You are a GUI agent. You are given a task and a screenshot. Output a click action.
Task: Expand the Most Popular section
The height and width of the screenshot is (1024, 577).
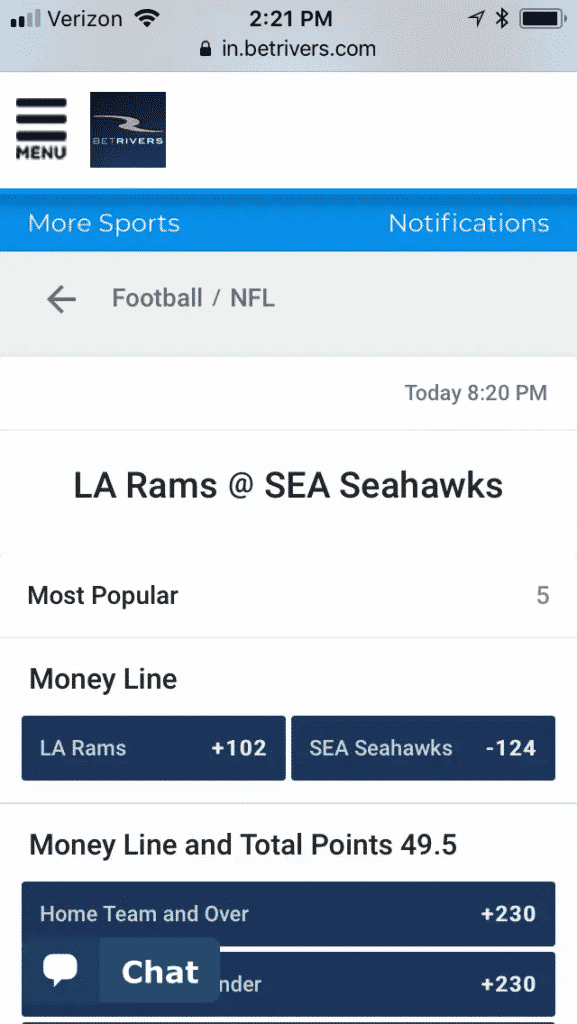pos(288,594)
